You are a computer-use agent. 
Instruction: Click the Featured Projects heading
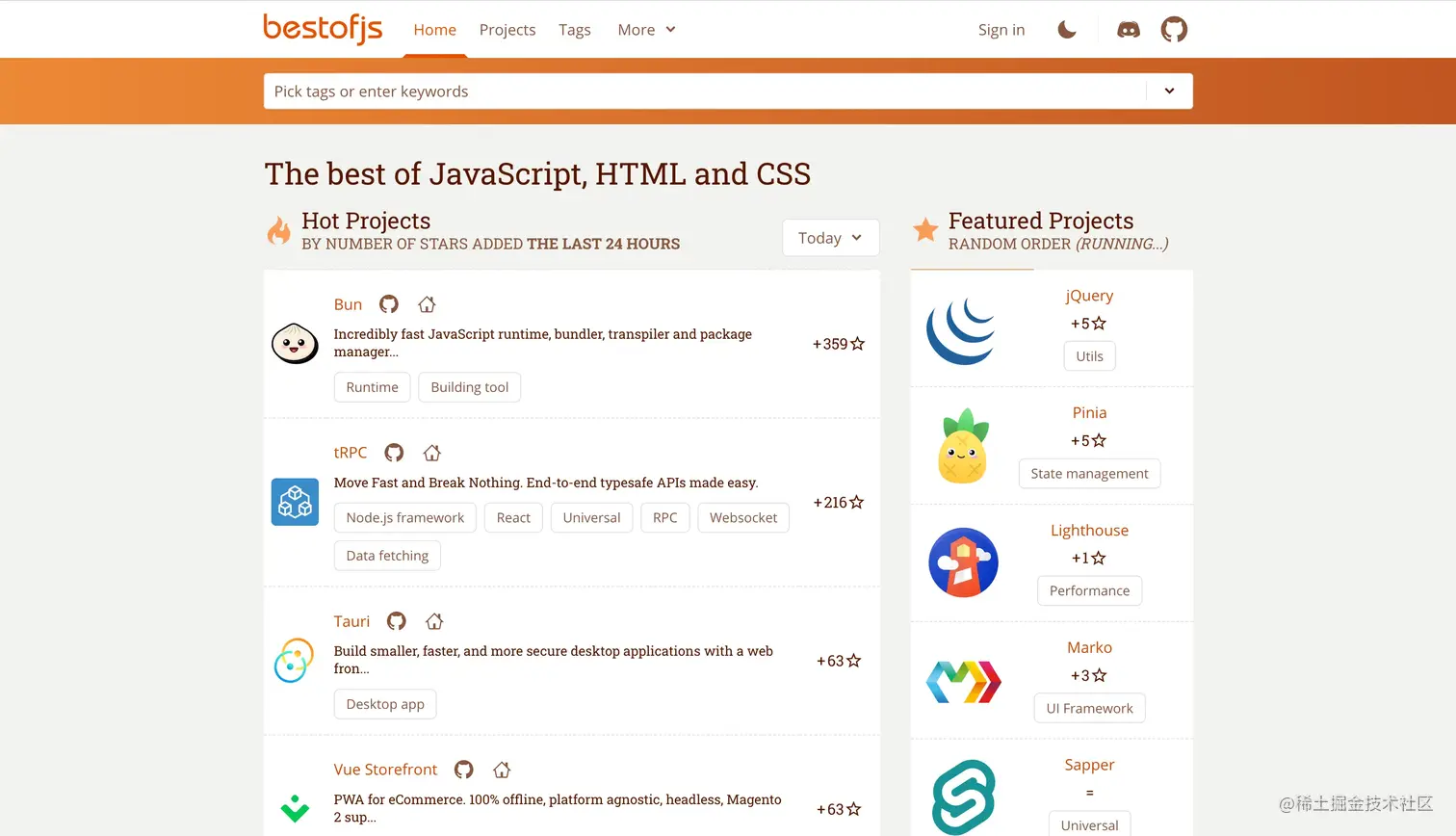[1041, 221]
